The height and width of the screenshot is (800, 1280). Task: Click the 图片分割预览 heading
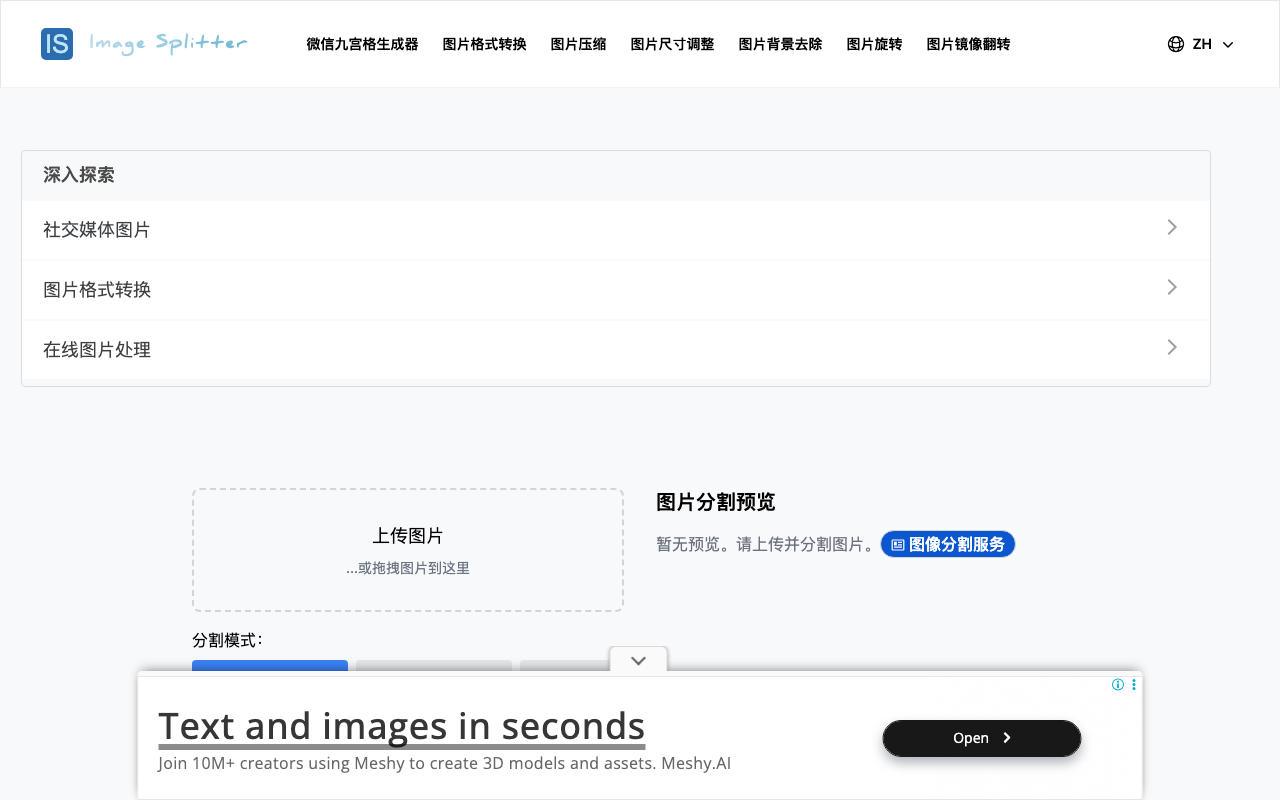point(716,502)
